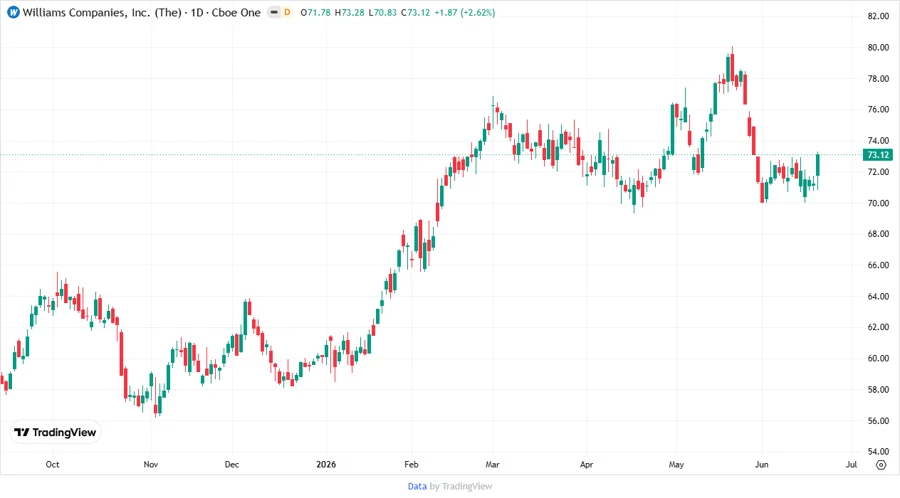Click the 78.00 price axis label

[878, 79]
